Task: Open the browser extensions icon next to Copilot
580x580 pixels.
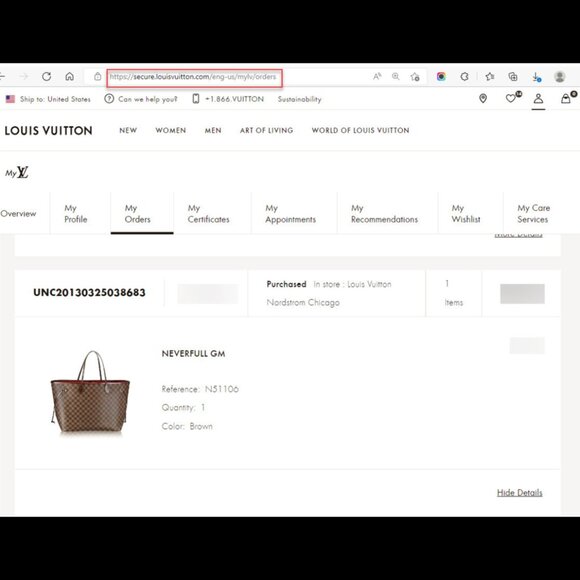Action: [465, 77]
